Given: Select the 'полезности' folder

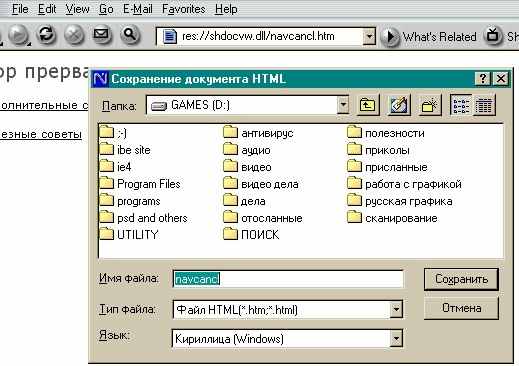Looking at the screenshot, I should pyautogui.click(x=386, y=133).
